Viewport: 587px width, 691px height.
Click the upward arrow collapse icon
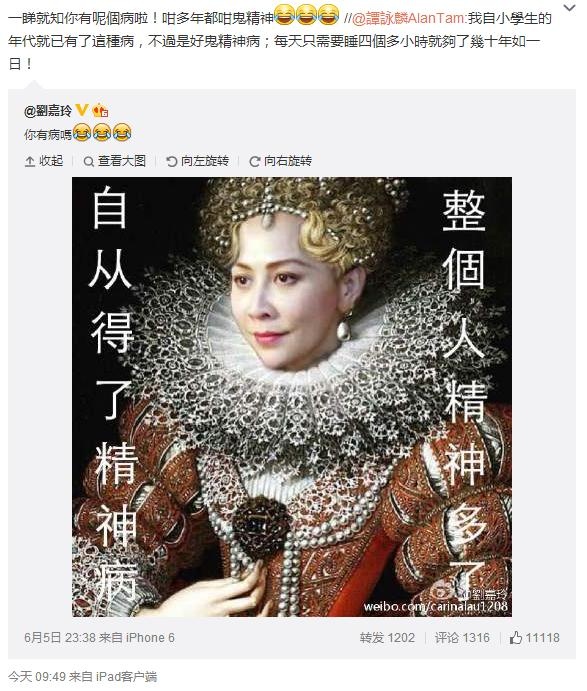(30, 162)
